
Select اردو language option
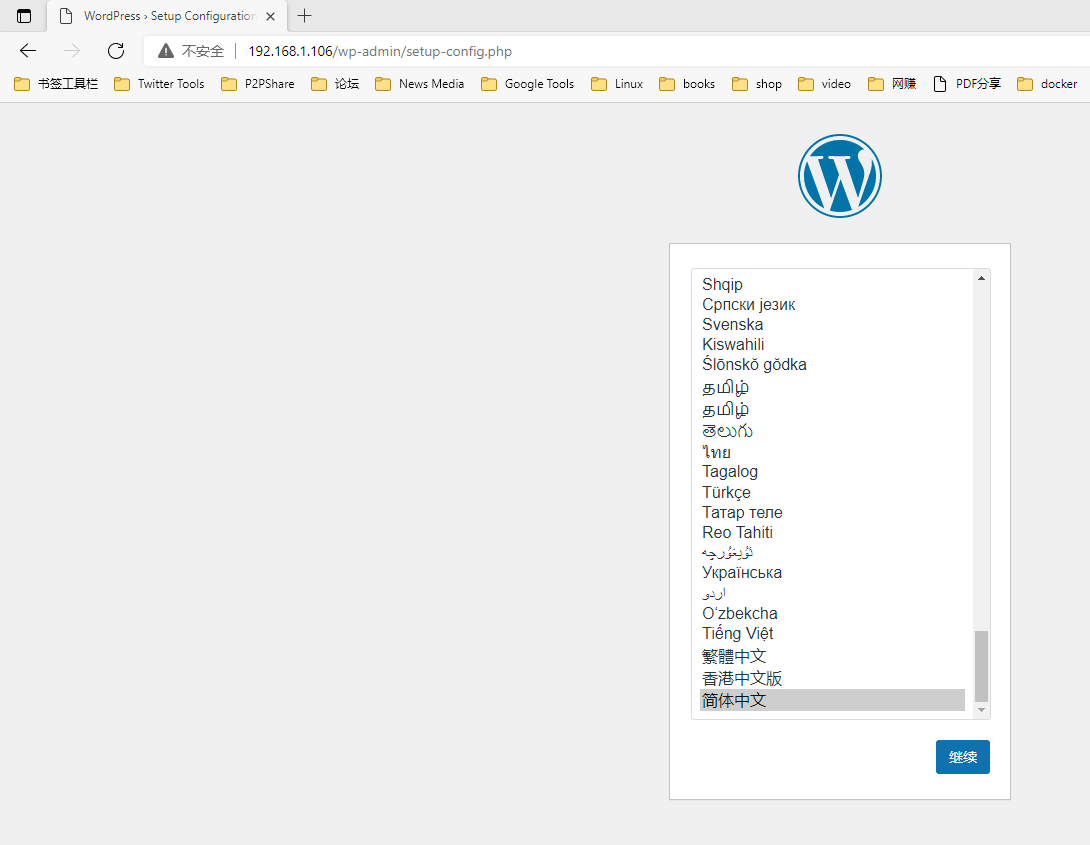click(x=832, y=593)
